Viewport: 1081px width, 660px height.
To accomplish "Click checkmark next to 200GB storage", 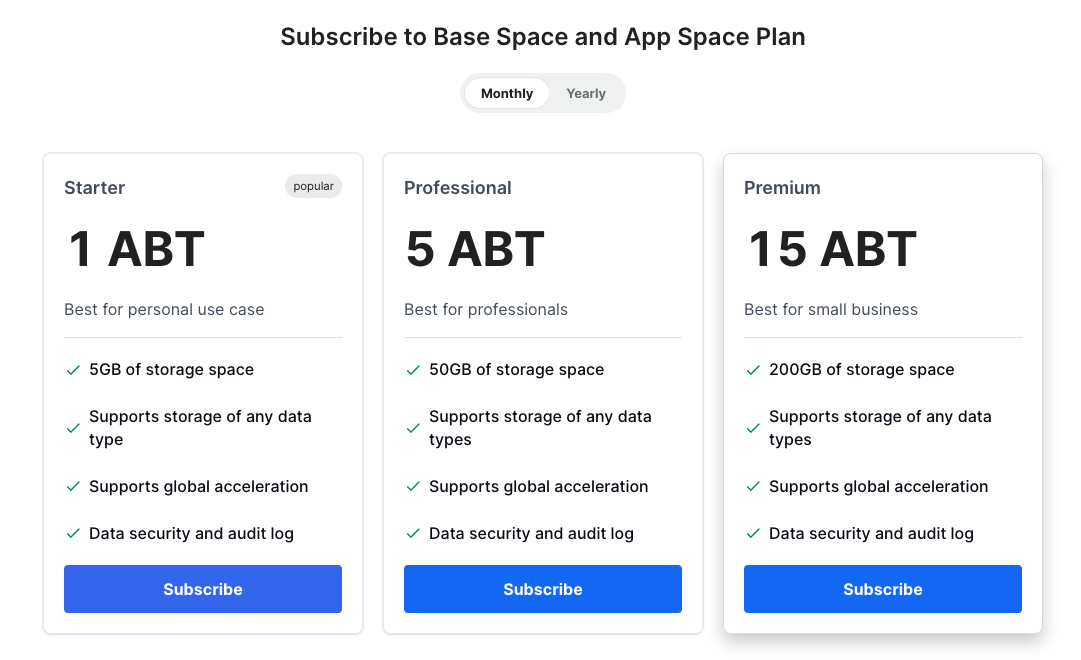I will (753, 370).
